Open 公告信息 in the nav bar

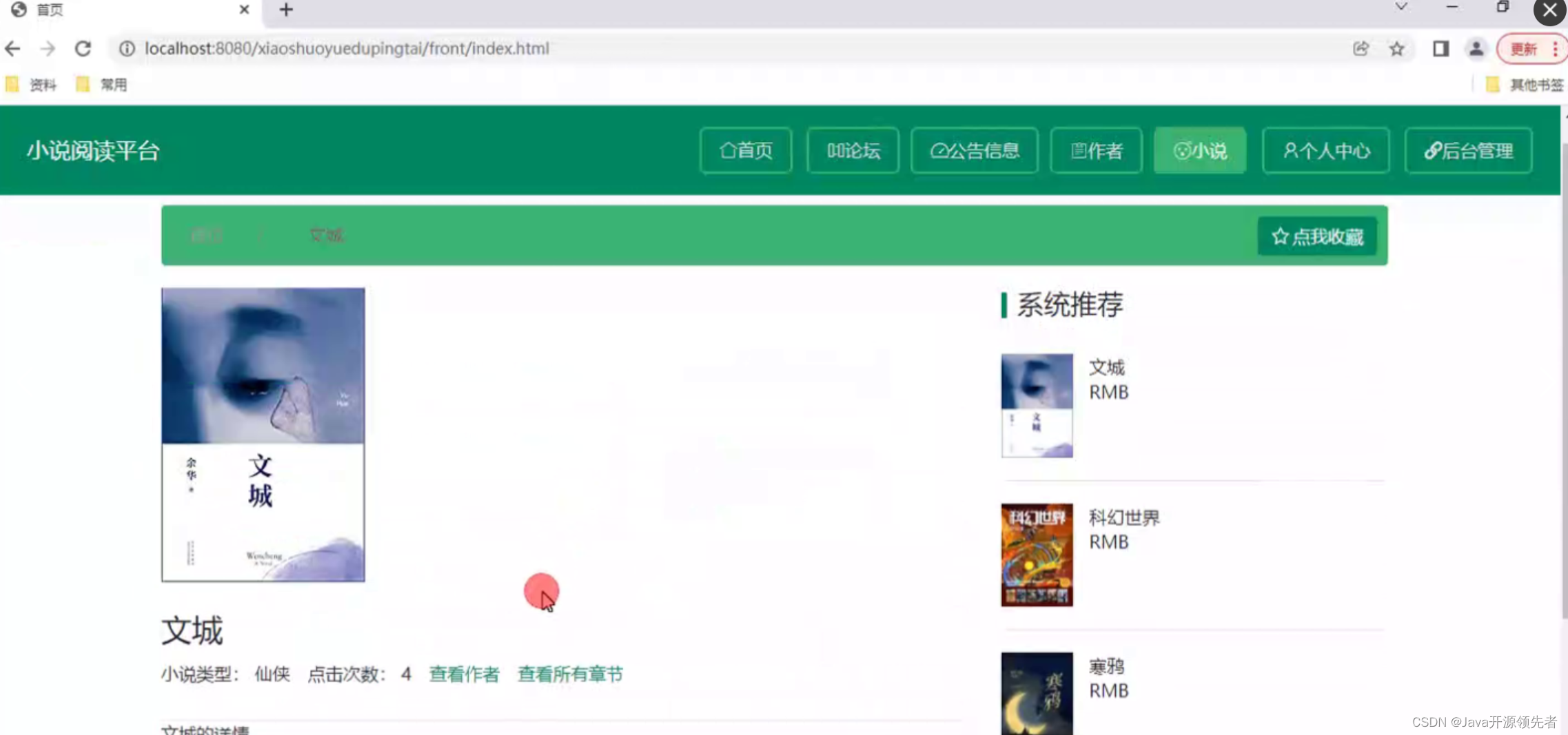pos(975,151)
